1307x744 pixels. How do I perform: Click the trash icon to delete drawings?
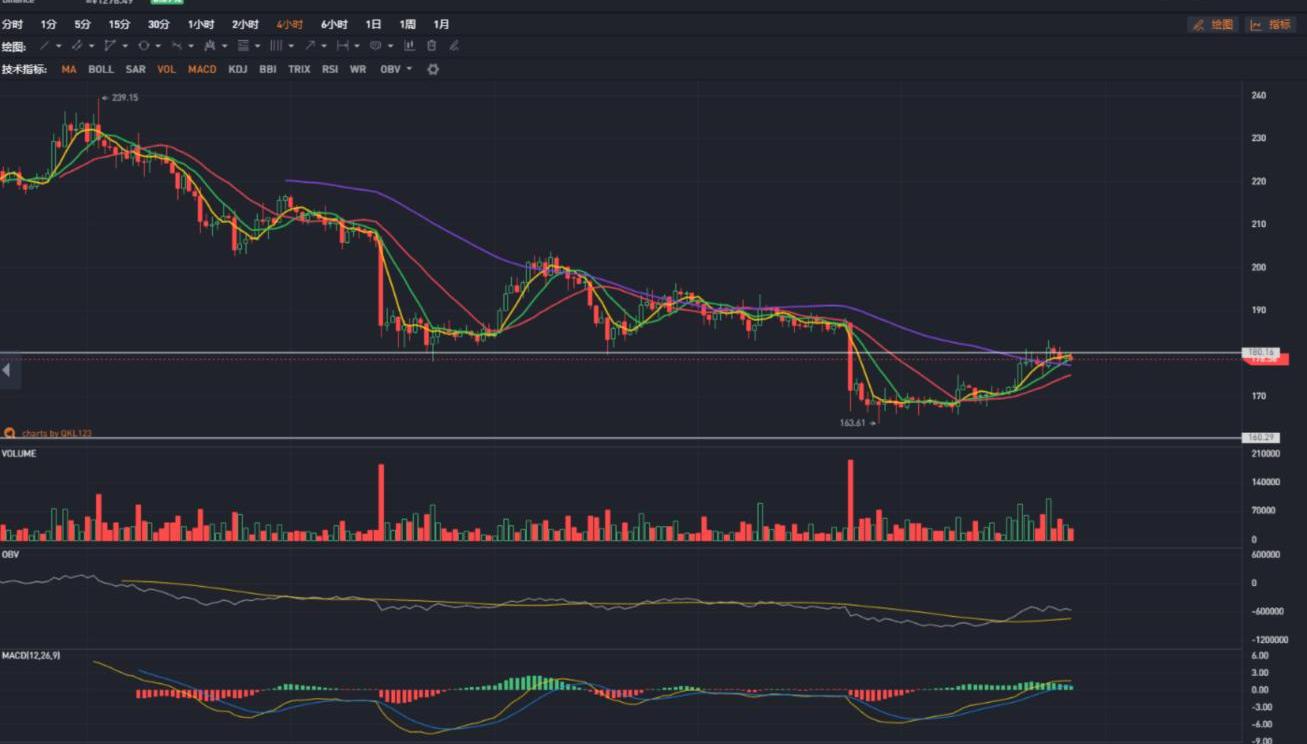point(431,46)
